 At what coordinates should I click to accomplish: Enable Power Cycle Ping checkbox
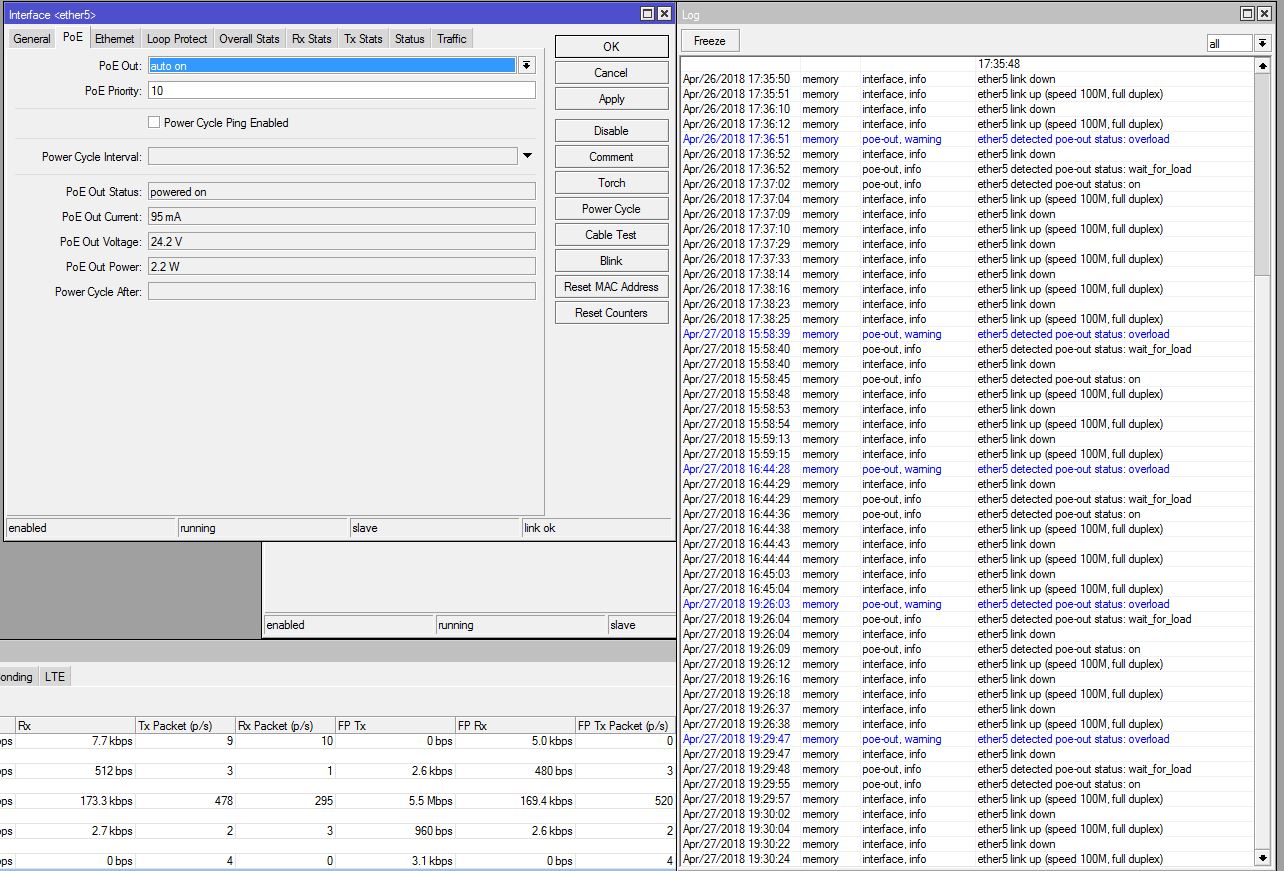pos(154,123)
